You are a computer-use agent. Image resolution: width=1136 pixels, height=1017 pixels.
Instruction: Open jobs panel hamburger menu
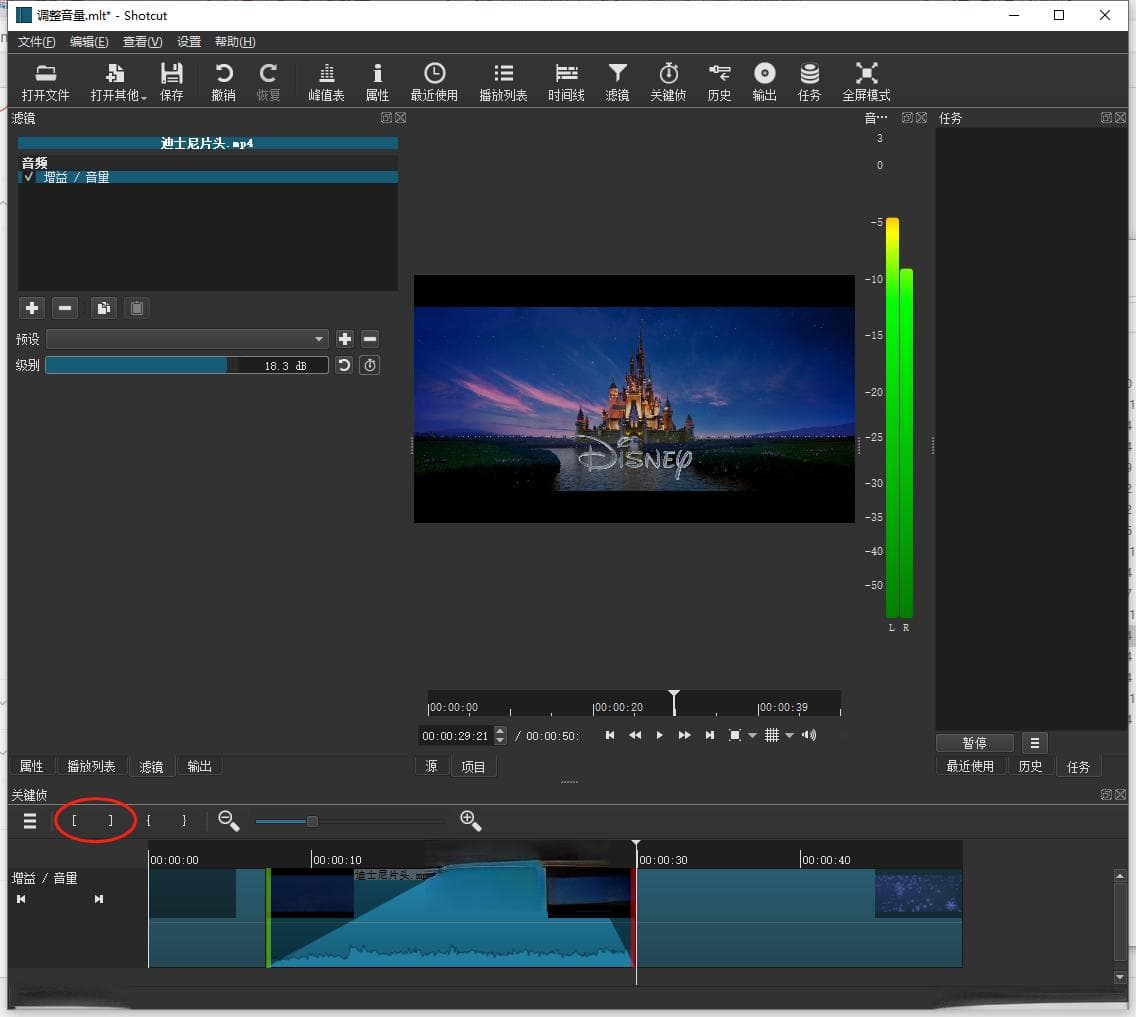[1035, 743]
